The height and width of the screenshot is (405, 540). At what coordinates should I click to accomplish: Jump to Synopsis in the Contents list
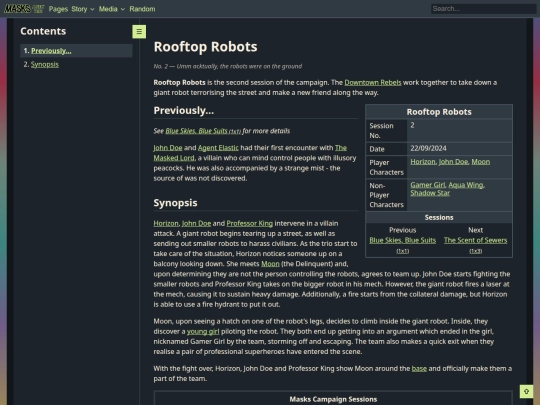[x=45, y=64]
